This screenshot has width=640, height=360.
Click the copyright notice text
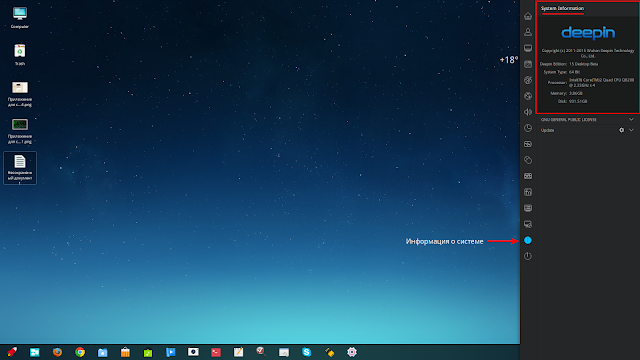[x=588, y=53]
